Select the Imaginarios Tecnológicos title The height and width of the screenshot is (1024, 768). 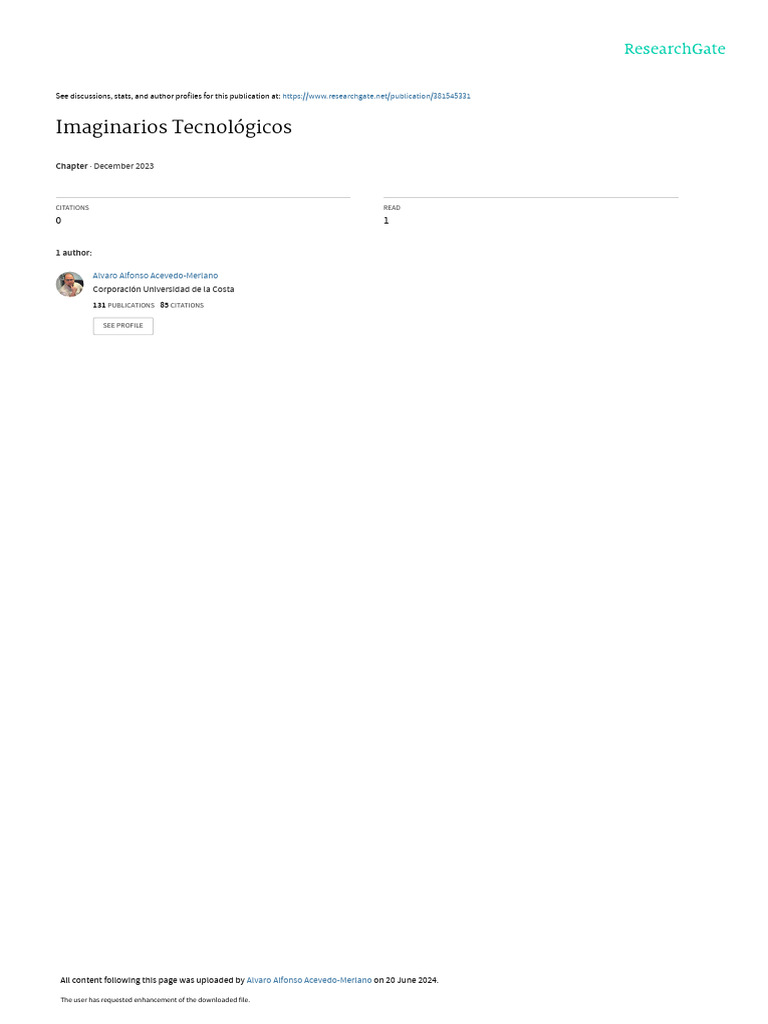click(174, 127)
